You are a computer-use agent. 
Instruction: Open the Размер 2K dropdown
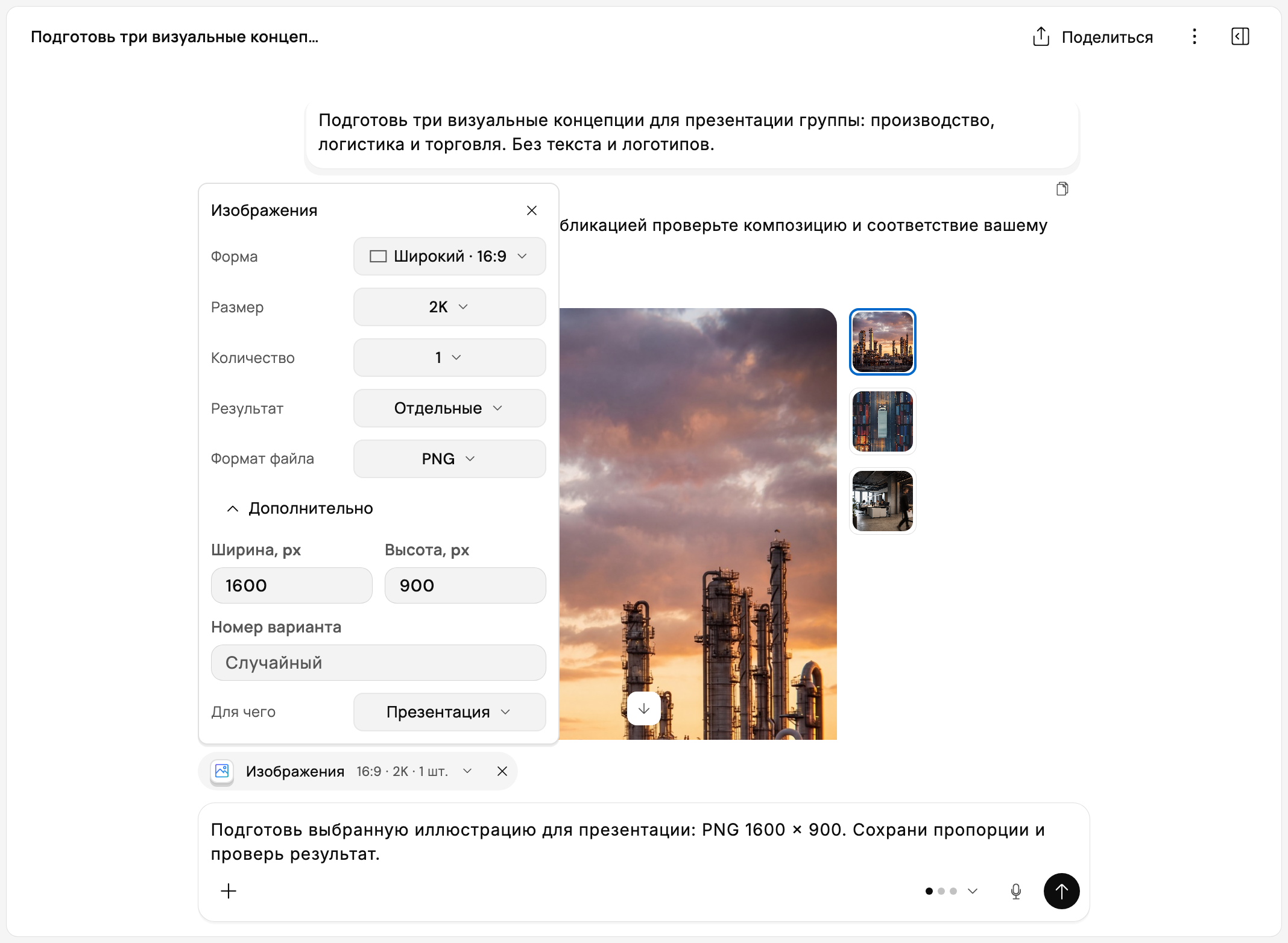coord(449,307)
